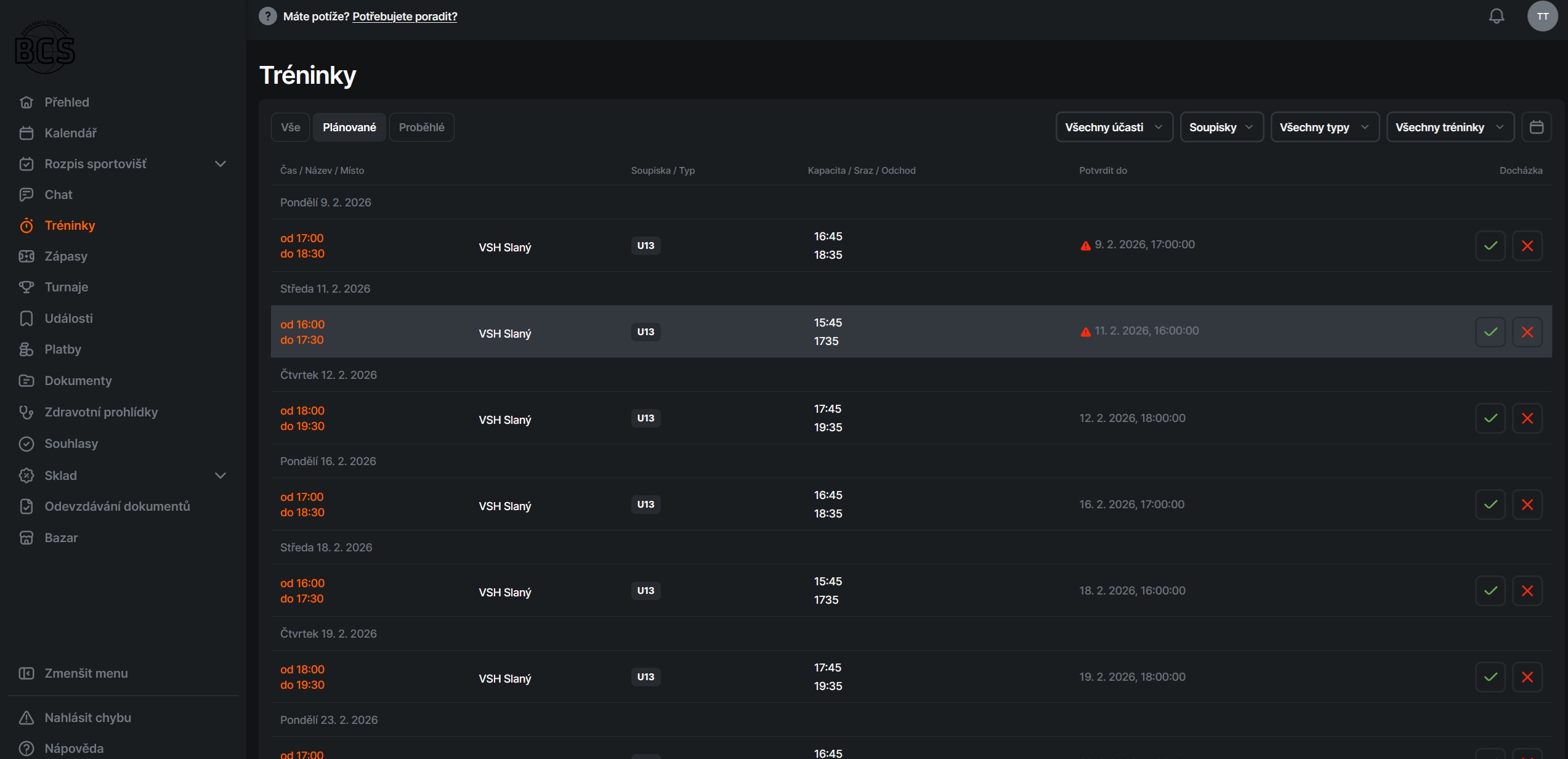Viewport: 1568px width, 759px height.
Task: Open notifications bell icon
Action: click(x=1497, y=17)
